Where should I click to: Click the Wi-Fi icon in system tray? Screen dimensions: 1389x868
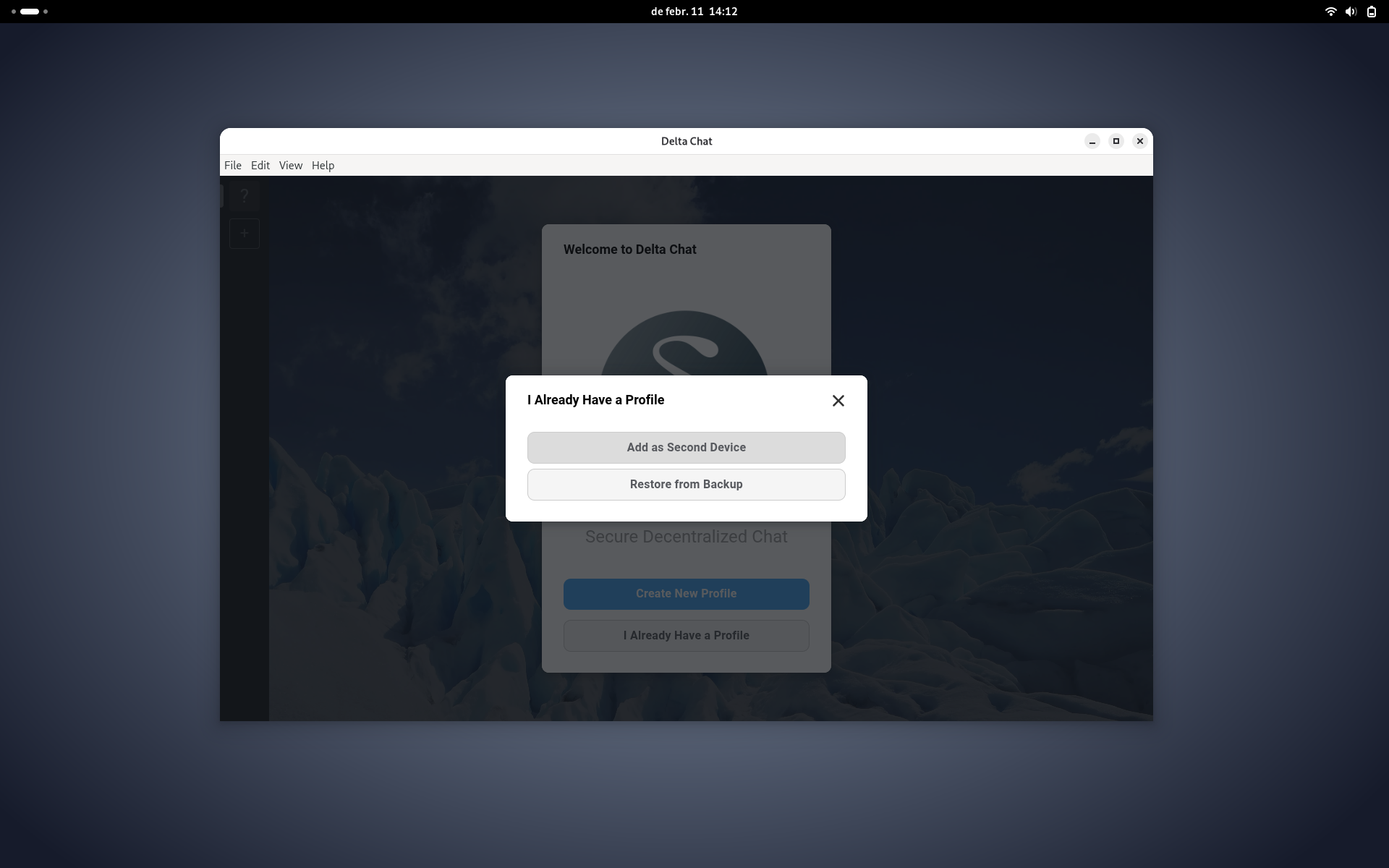point(1330,12)
